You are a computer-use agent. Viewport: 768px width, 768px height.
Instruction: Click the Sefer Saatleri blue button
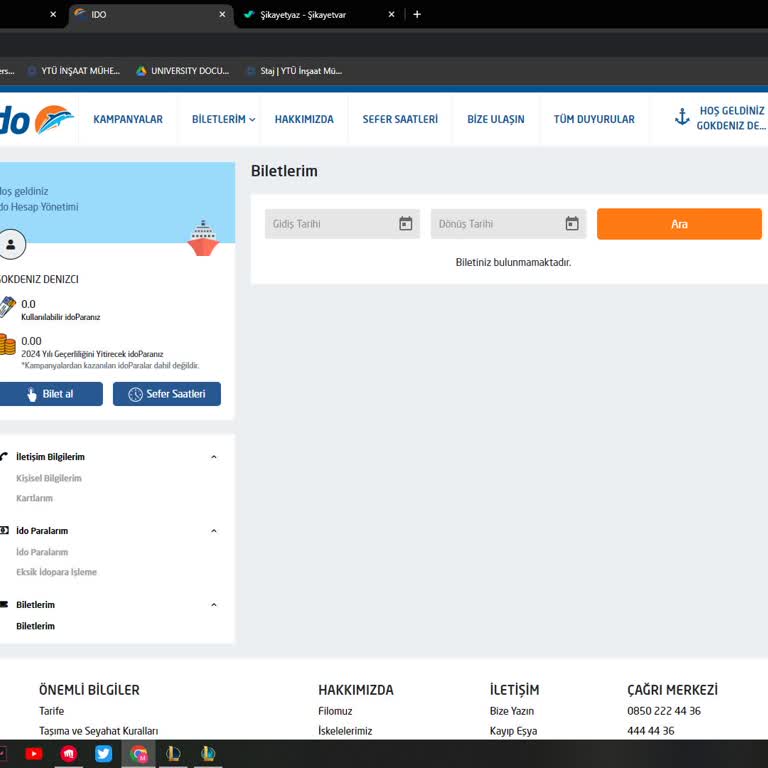click(167, 394)
